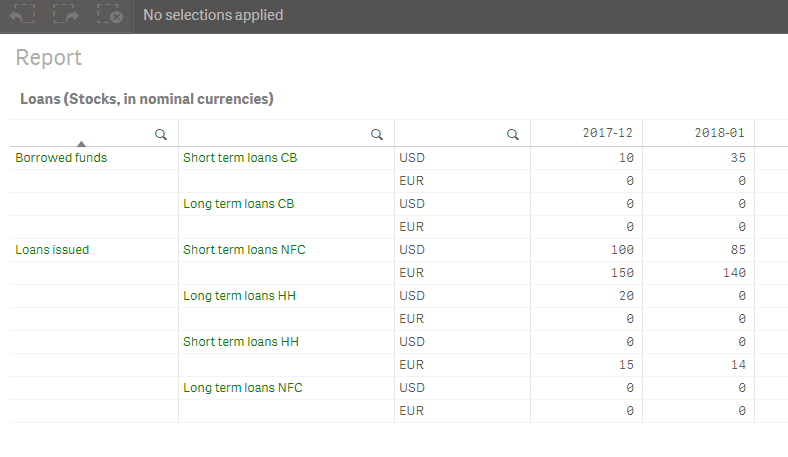Select Short term loans HH cell
The width and height of the screenshot is (788, 457).
click(241, 342)
